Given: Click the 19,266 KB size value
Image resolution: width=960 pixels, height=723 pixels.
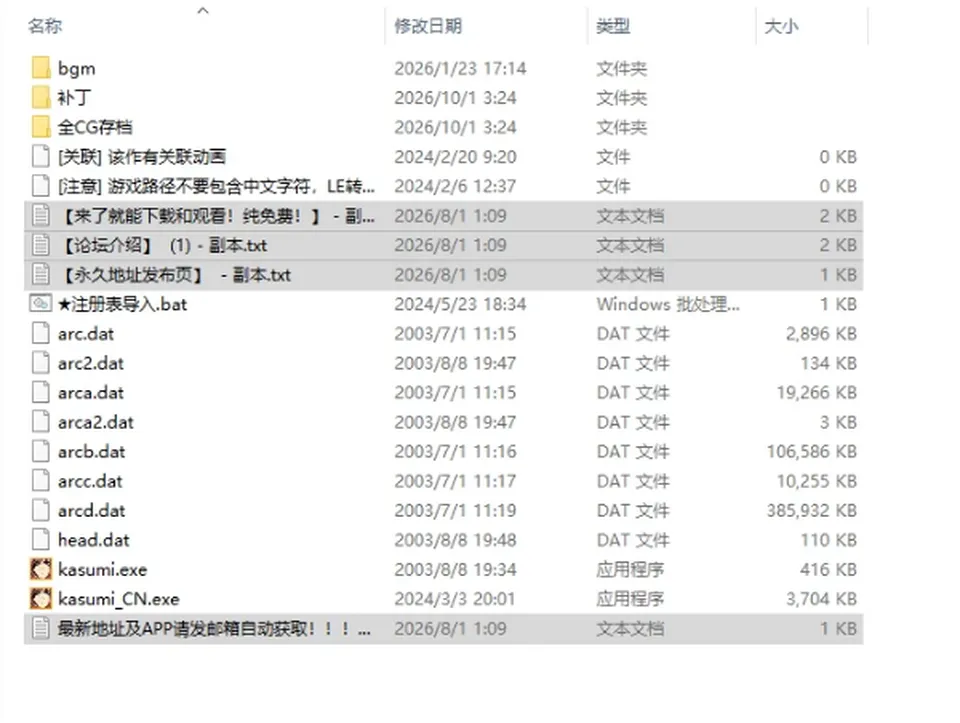Looking at the screenshot, I should tap(817, 392).
